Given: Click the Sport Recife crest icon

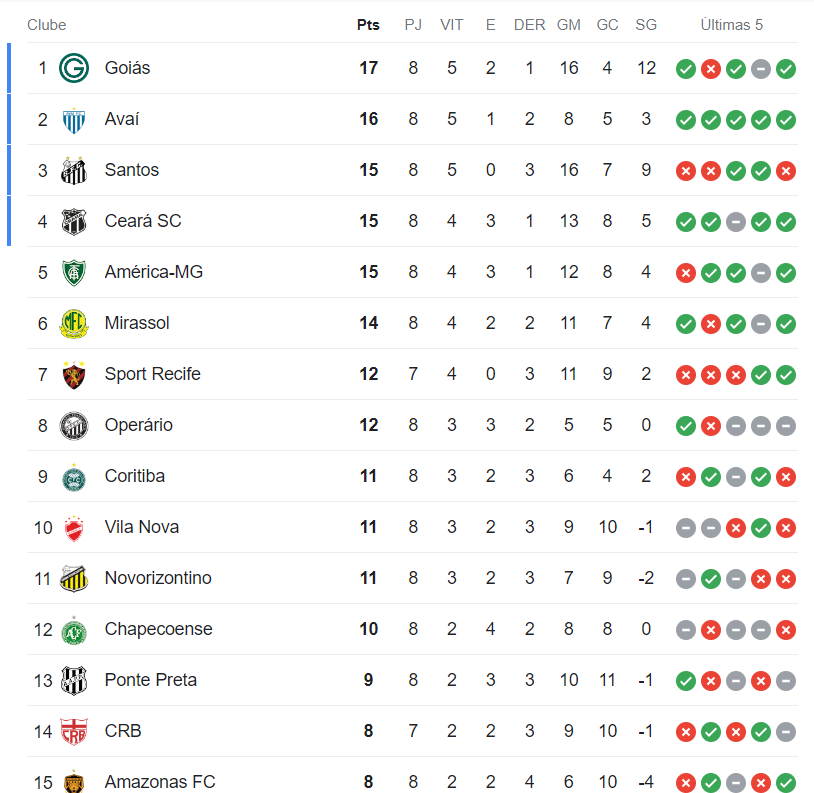Looking at the screenshot, I should pos(74,374).
